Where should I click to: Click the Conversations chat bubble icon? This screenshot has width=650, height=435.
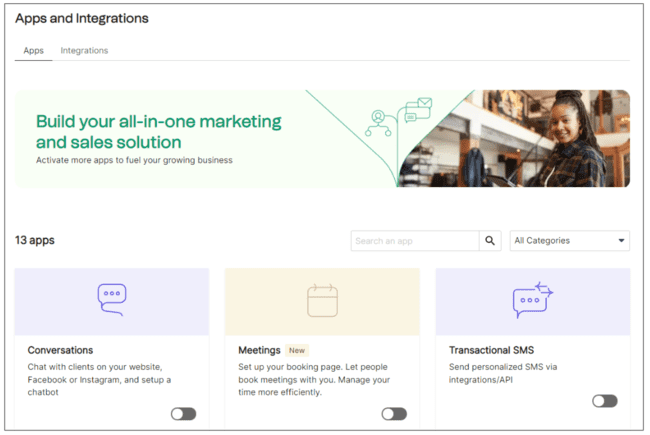[x=112, y=299]
